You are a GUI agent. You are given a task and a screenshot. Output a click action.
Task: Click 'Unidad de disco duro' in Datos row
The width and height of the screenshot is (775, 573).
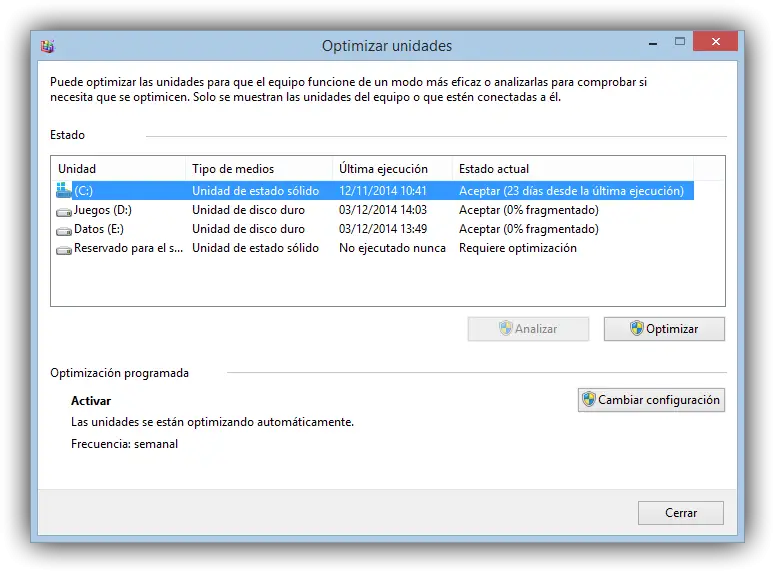pyautogui.click(x=248, y=229)
